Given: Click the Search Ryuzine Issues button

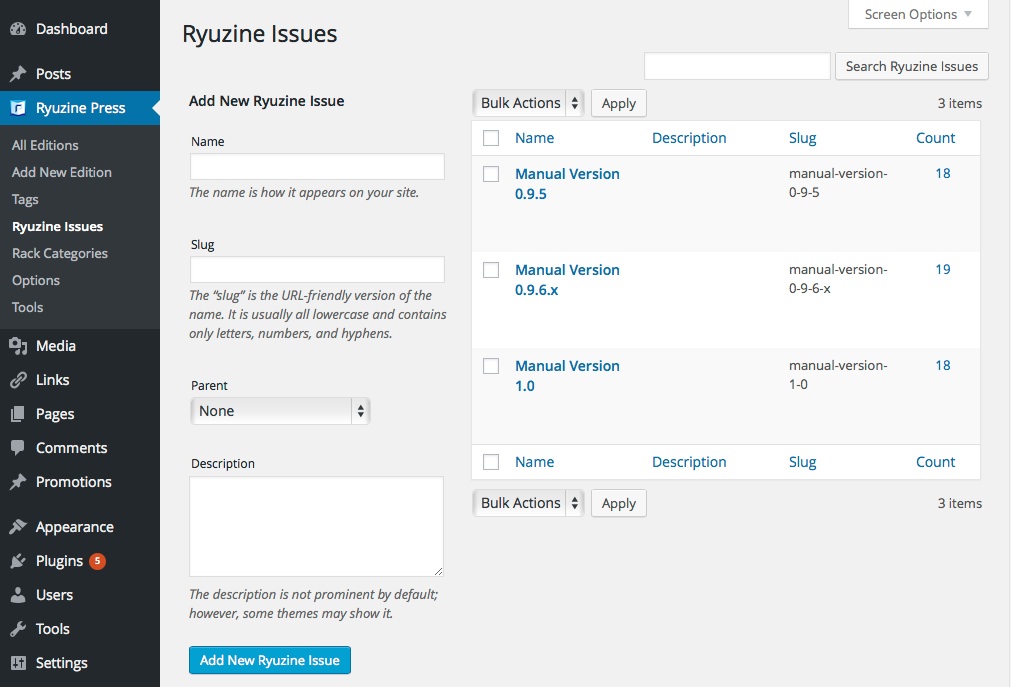Looking at the screenshot, I should (911, 66).
